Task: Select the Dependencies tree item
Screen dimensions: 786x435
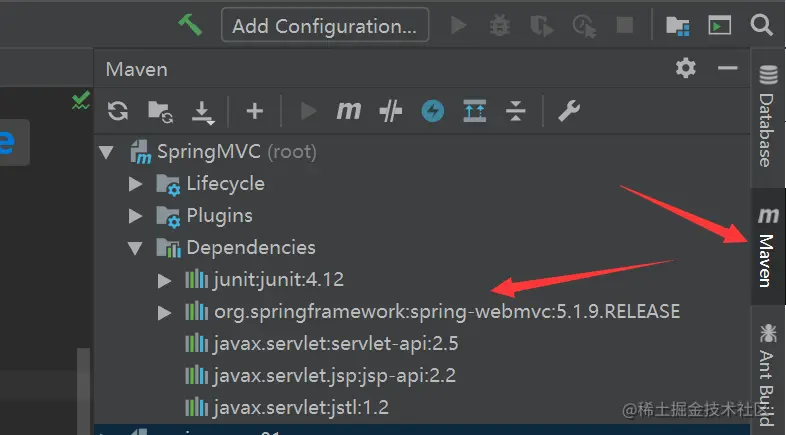Action: coord(251,248)
